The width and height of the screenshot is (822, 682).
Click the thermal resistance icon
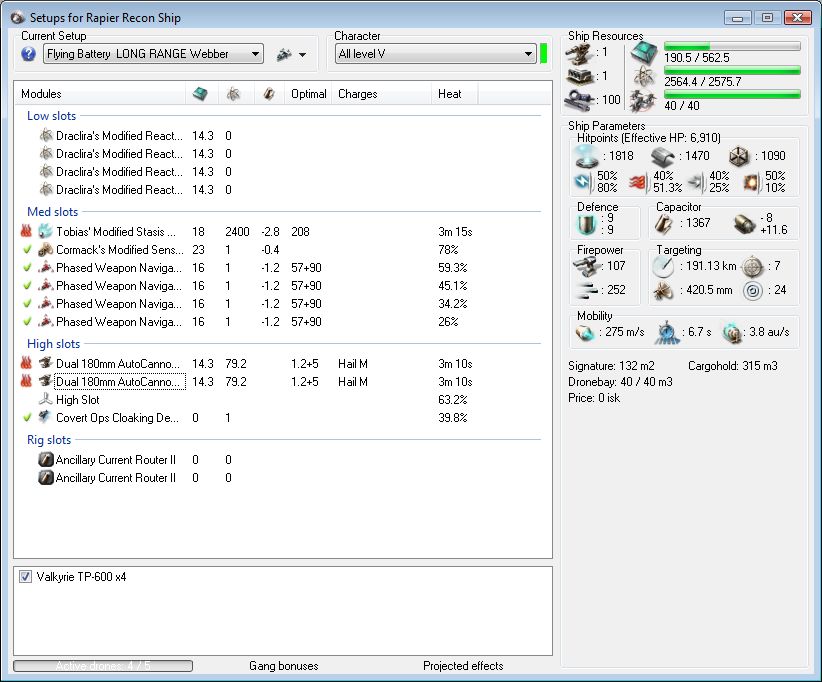[x=638, y=182]
